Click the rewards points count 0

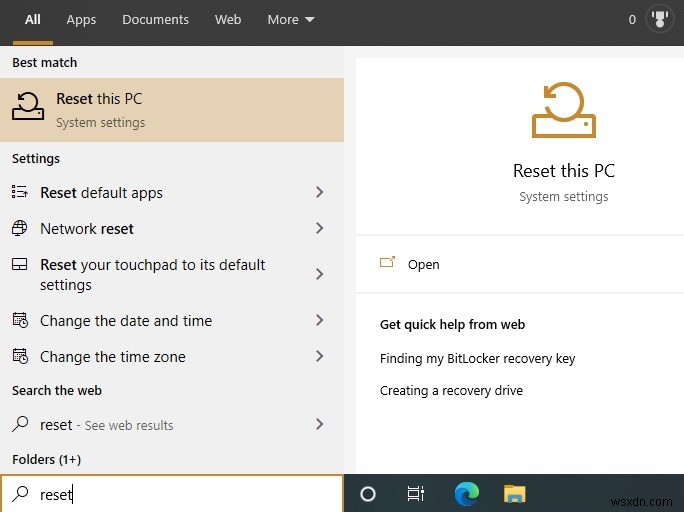(x=632, y=20)
